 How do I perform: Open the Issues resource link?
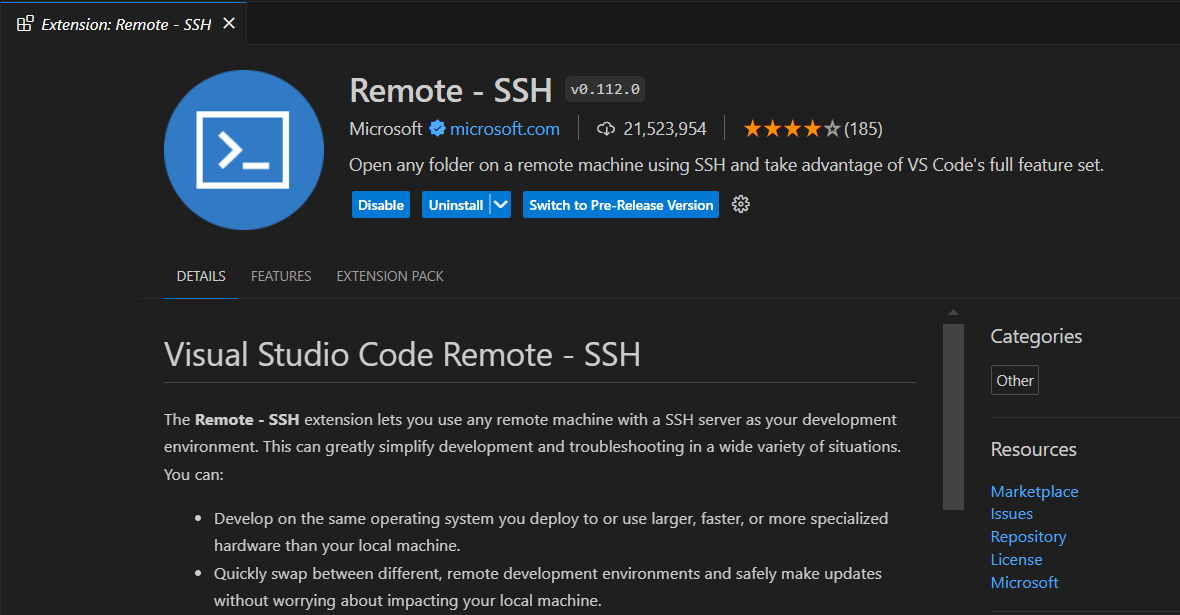point(1011,514)
